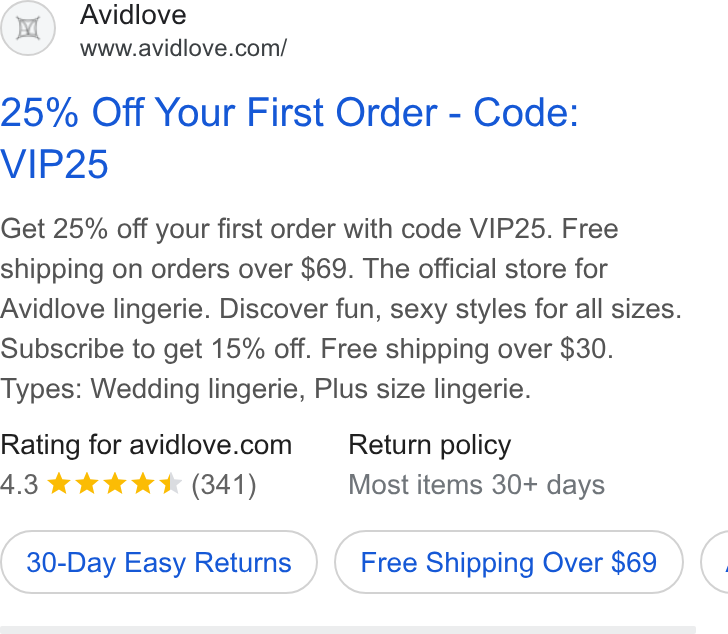Click the Avidlove favicon circle icon
The height and width of the screenshot is (634, 728).
click(28, 28)
